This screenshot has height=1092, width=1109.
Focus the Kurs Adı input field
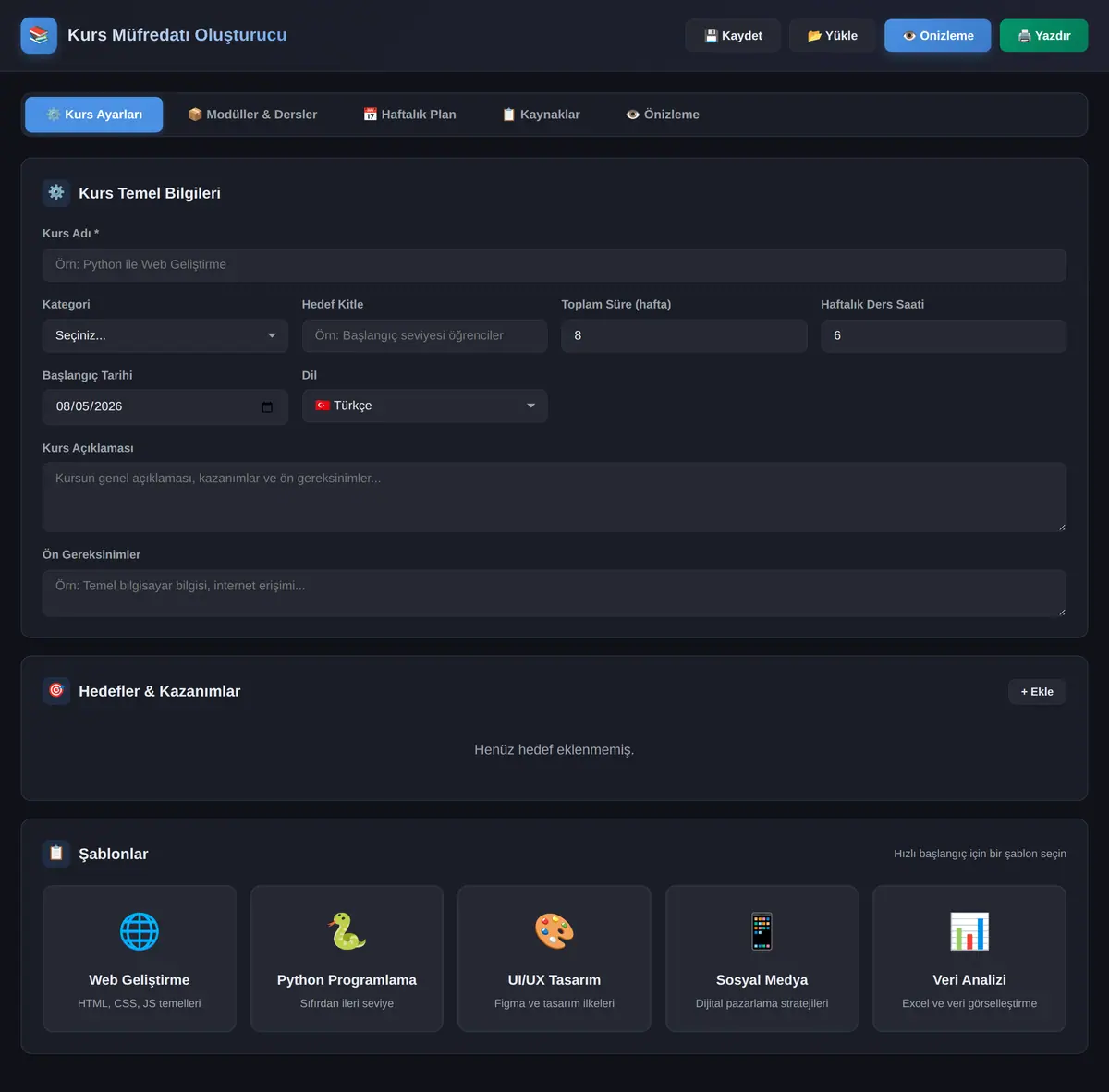pyautogui.click(x=554, y=264)
